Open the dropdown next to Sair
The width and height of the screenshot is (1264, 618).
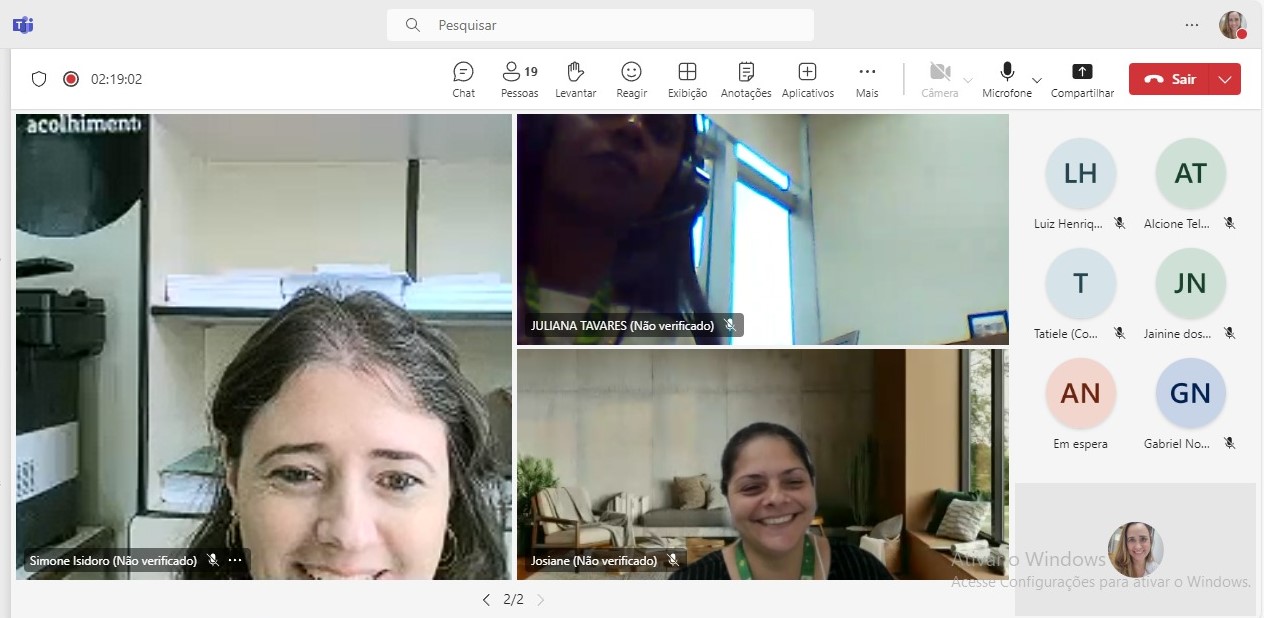pos(1225,79)
